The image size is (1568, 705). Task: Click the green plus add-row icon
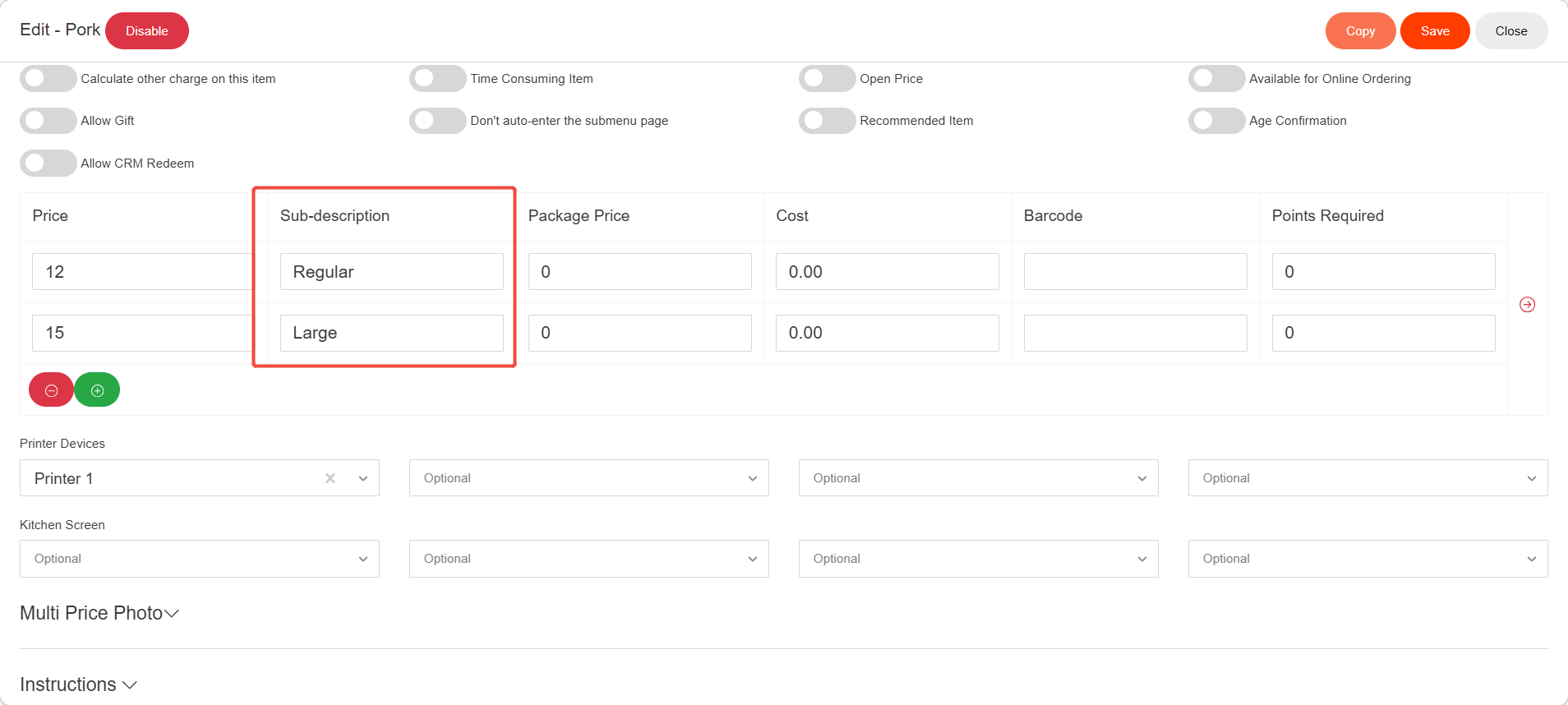97,390
